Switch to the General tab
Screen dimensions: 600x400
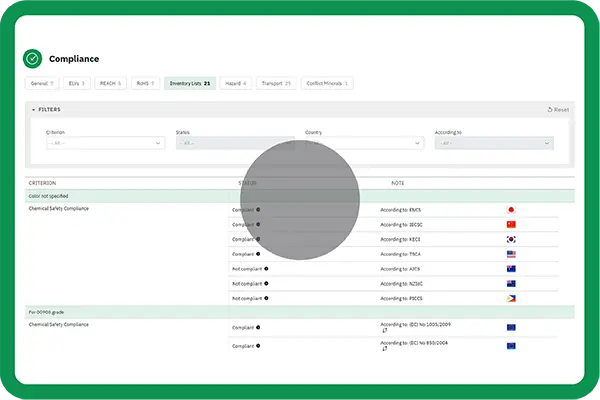[x=42, y=83]
